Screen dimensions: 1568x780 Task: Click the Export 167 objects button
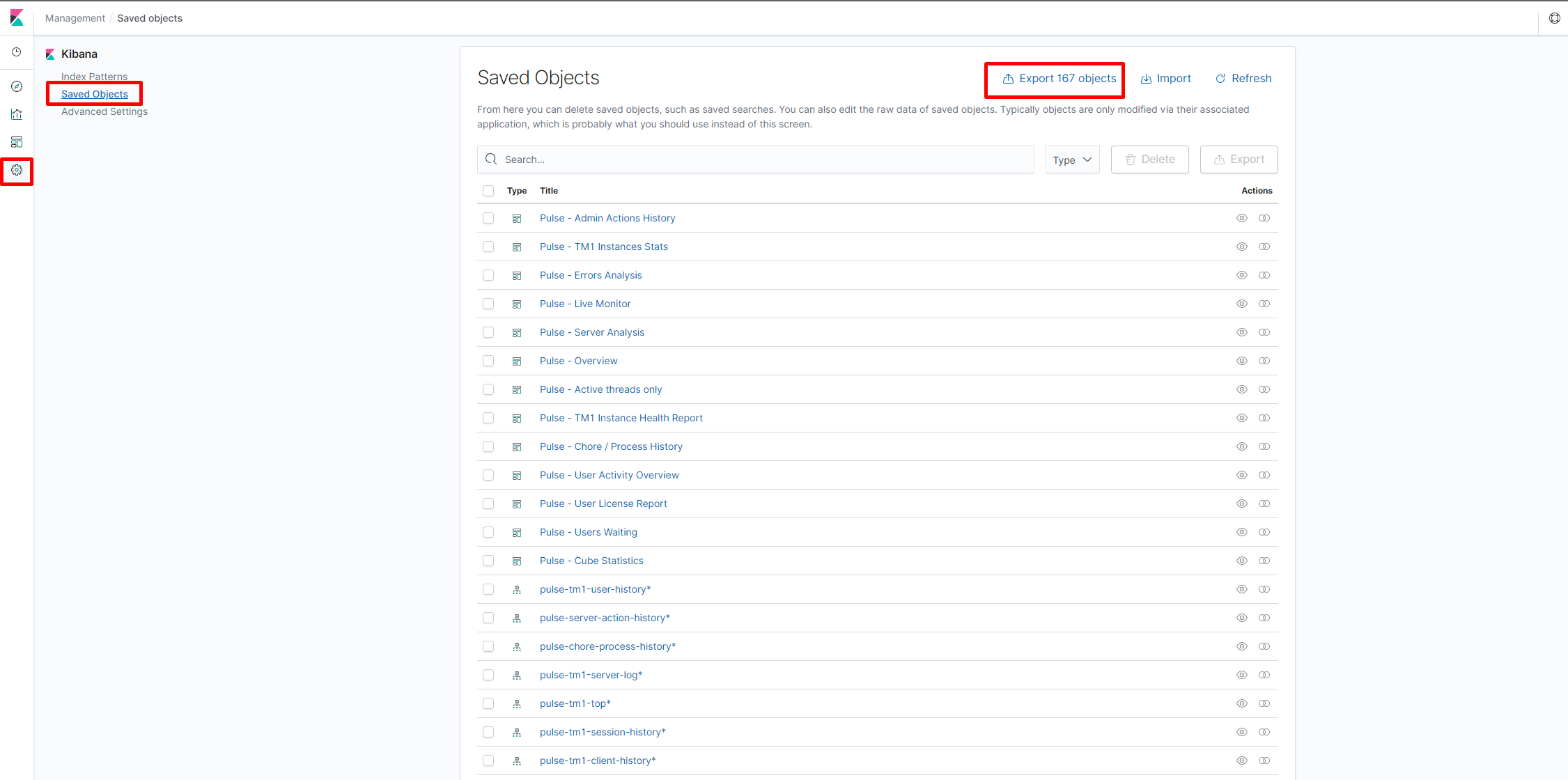pos(1059,79)
